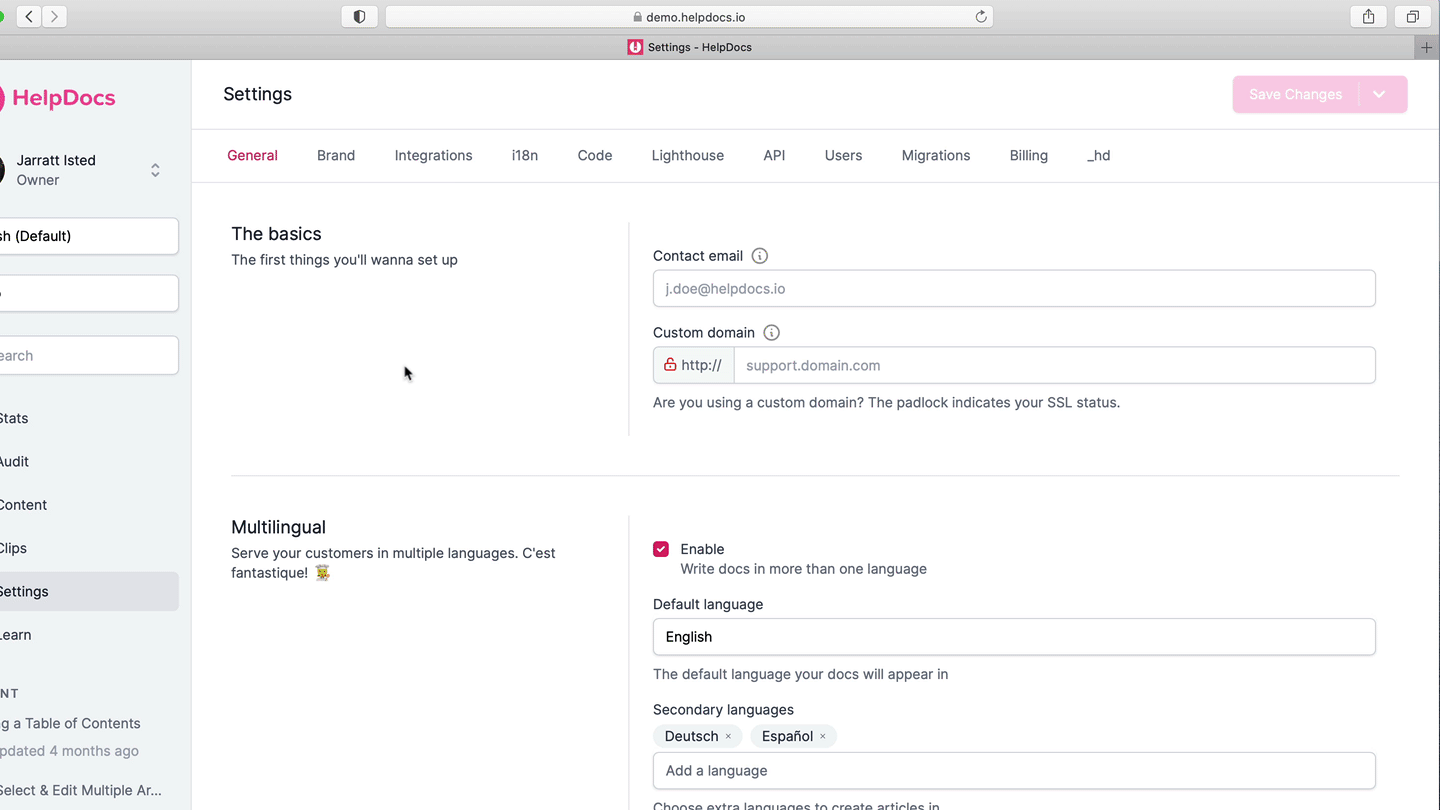The width and height of the screenshot is (1440, 810).
Task: Click the info icon beside Contact email
Action: [x=760, y=256]
